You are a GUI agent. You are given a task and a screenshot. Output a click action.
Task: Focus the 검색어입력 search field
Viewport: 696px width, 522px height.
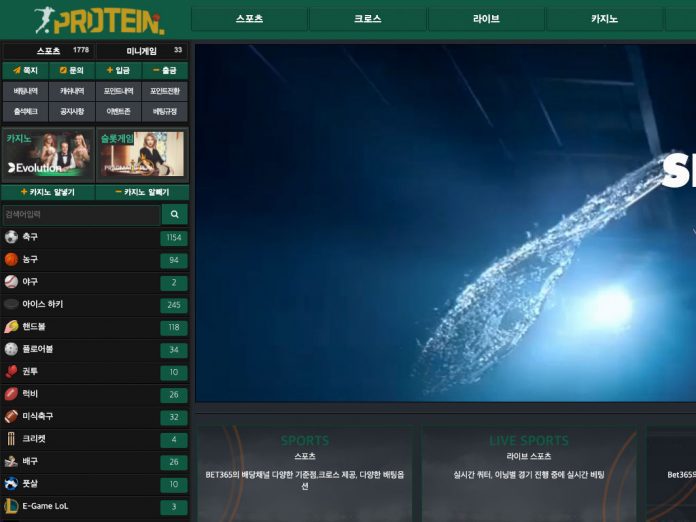pyautogui.click(x=81, y=215)
